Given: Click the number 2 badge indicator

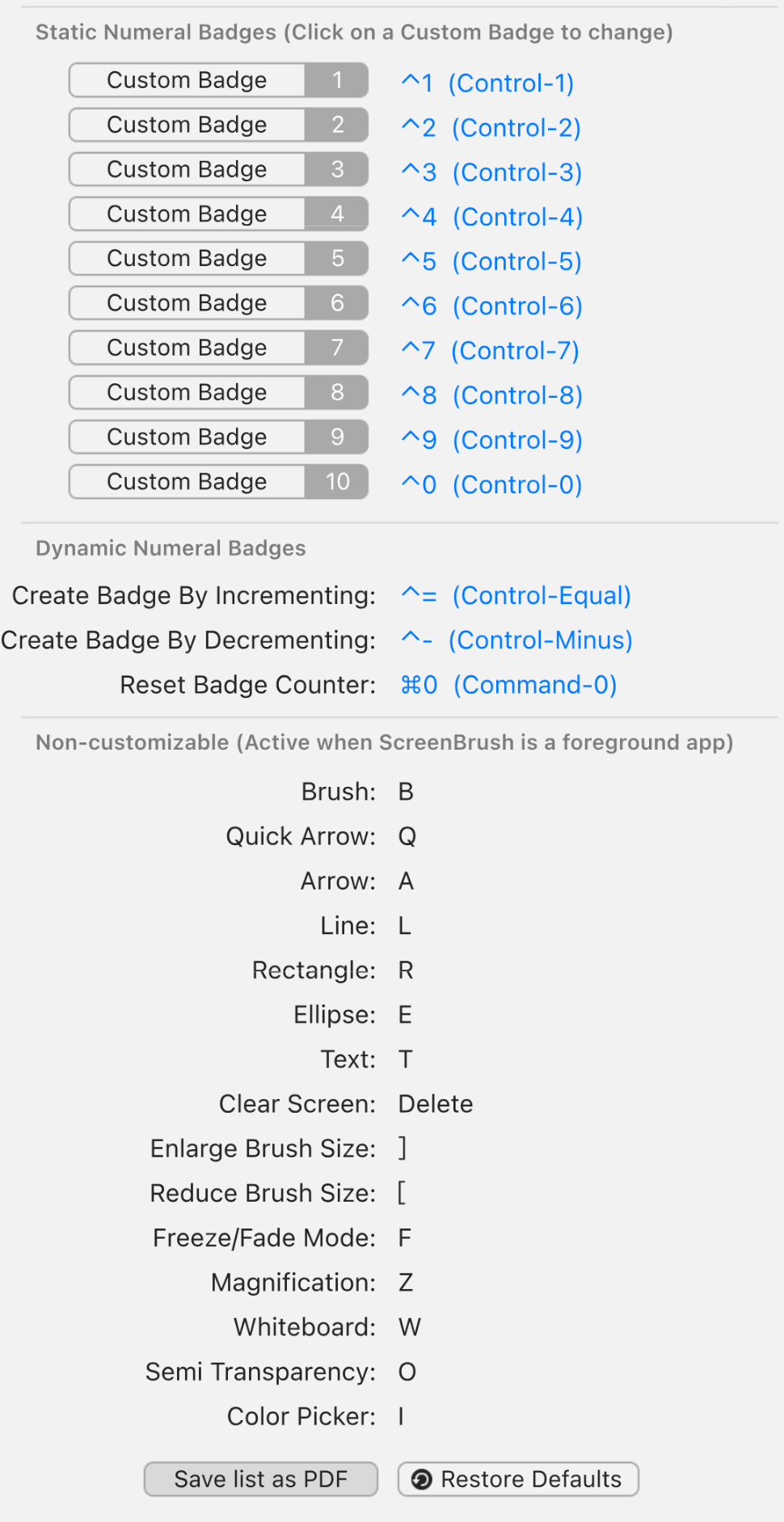Looking at the screenshot, I should pos(337,125).
